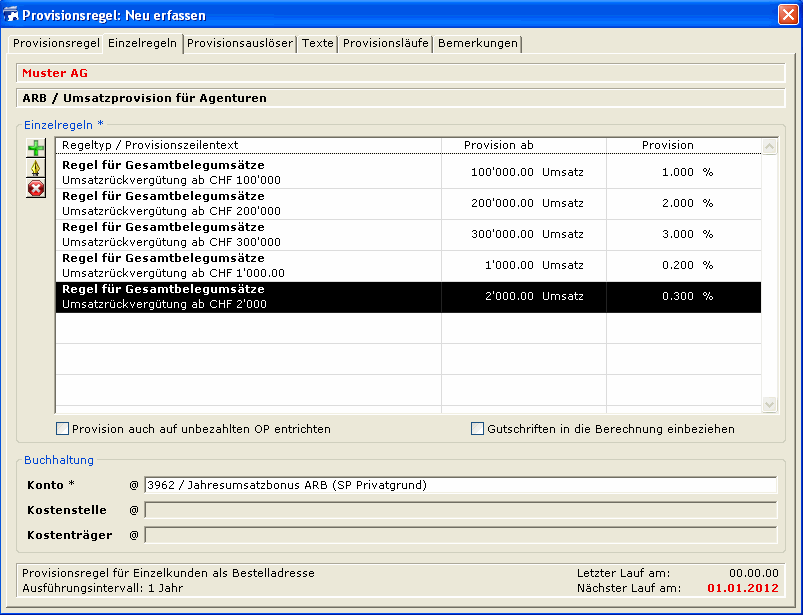Open the lookup @ next to Kostenträger

click(x=134, y=535)
